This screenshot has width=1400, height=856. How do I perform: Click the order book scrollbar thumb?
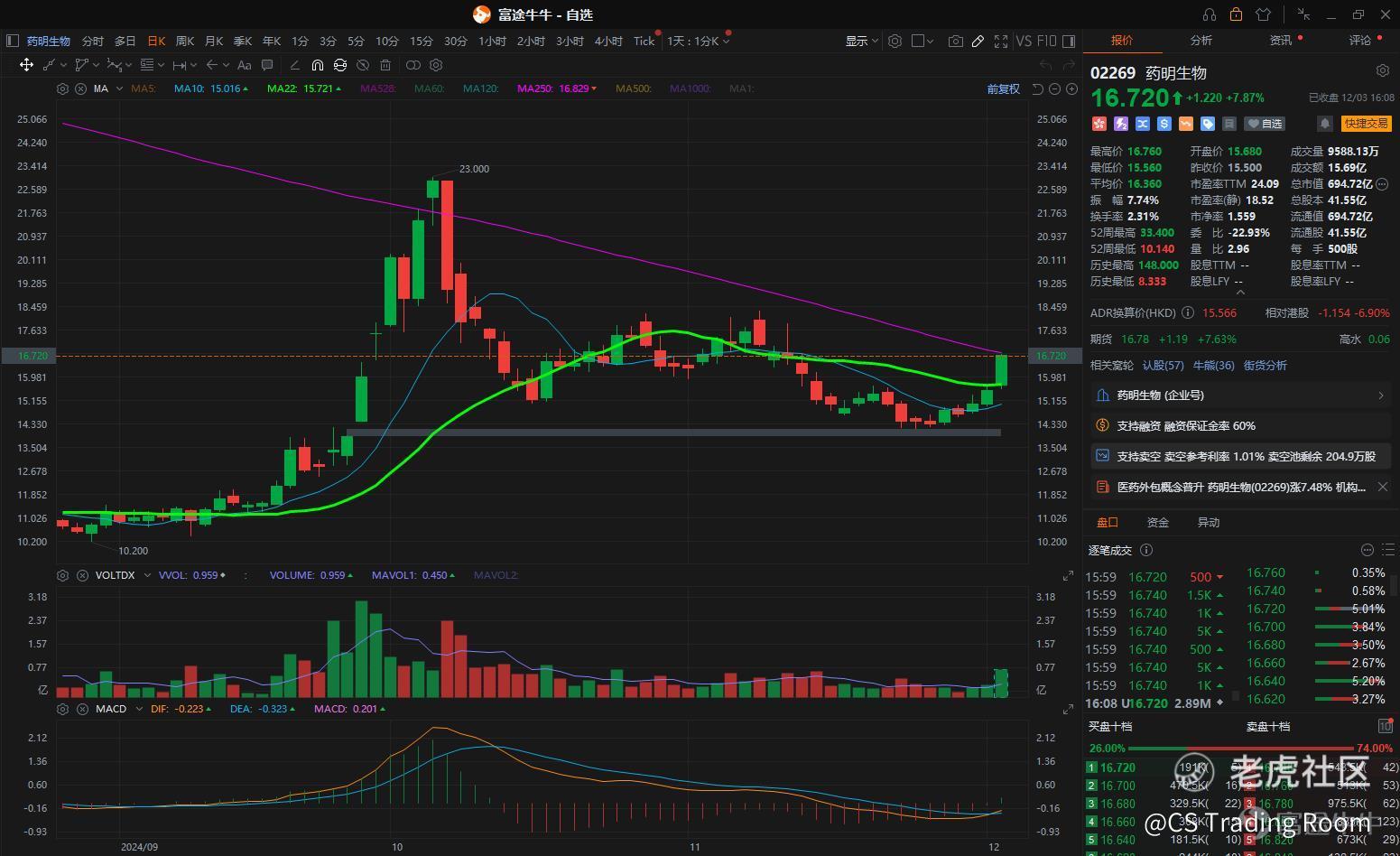(x=1395, y=585)
